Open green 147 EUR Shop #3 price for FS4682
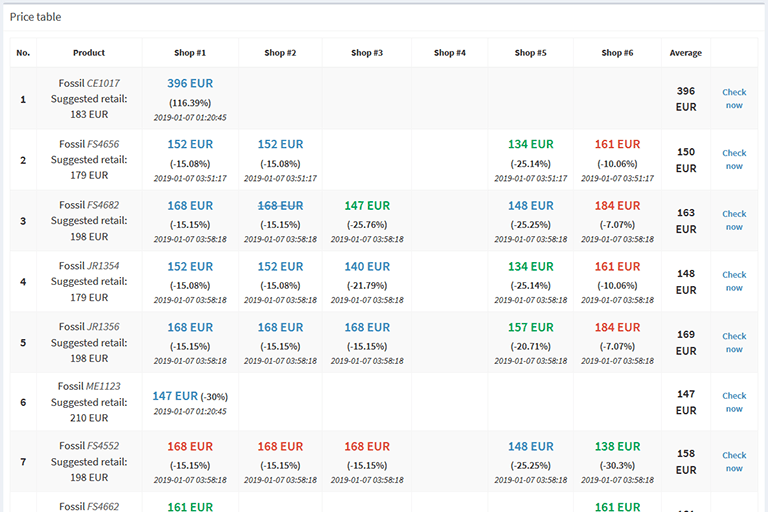 (x=367, y=205)
